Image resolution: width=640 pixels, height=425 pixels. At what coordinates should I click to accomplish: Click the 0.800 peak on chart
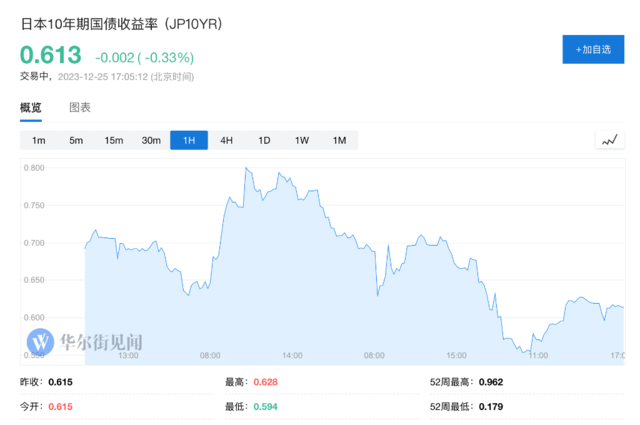coord(246,170)
